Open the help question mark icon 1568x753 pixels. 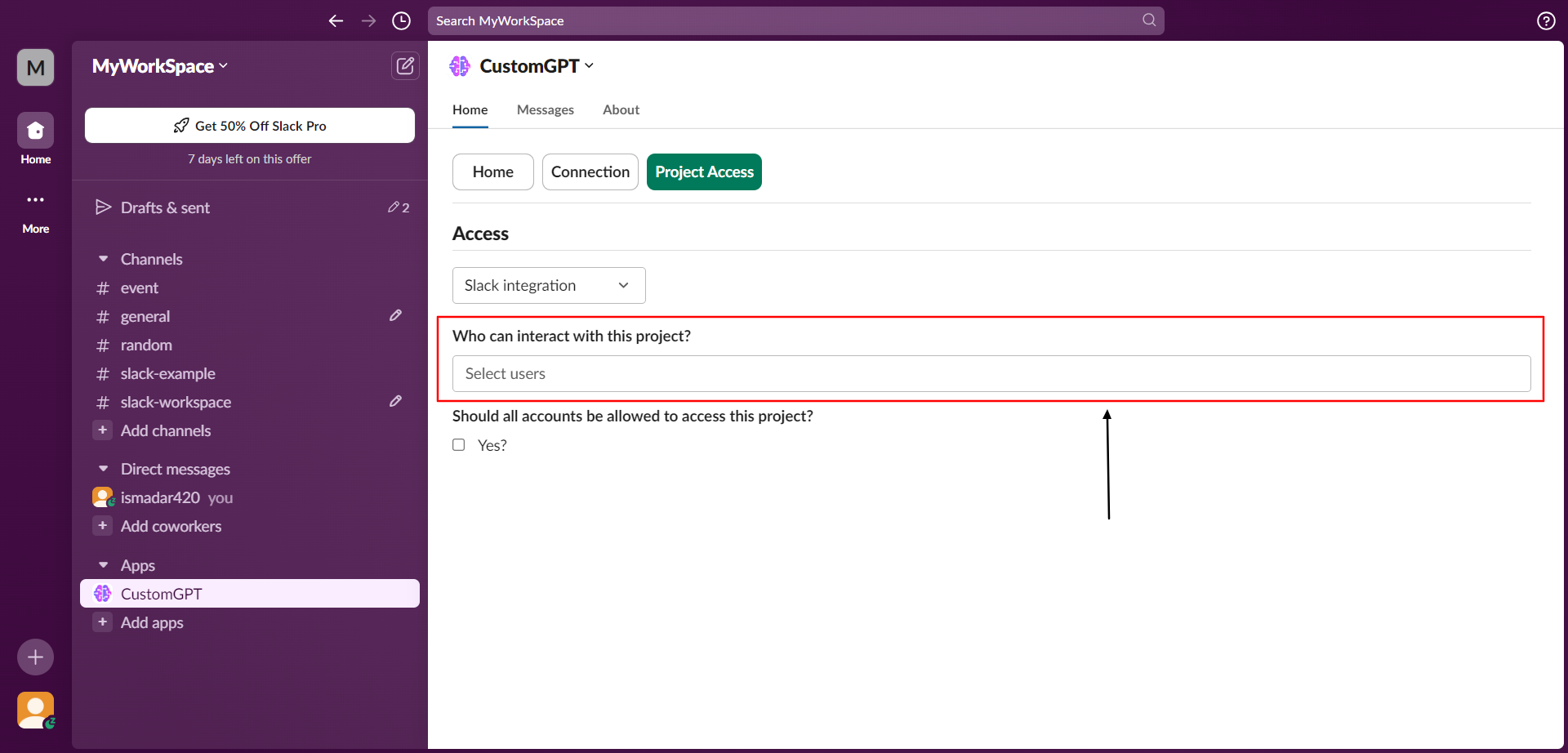1546,21
